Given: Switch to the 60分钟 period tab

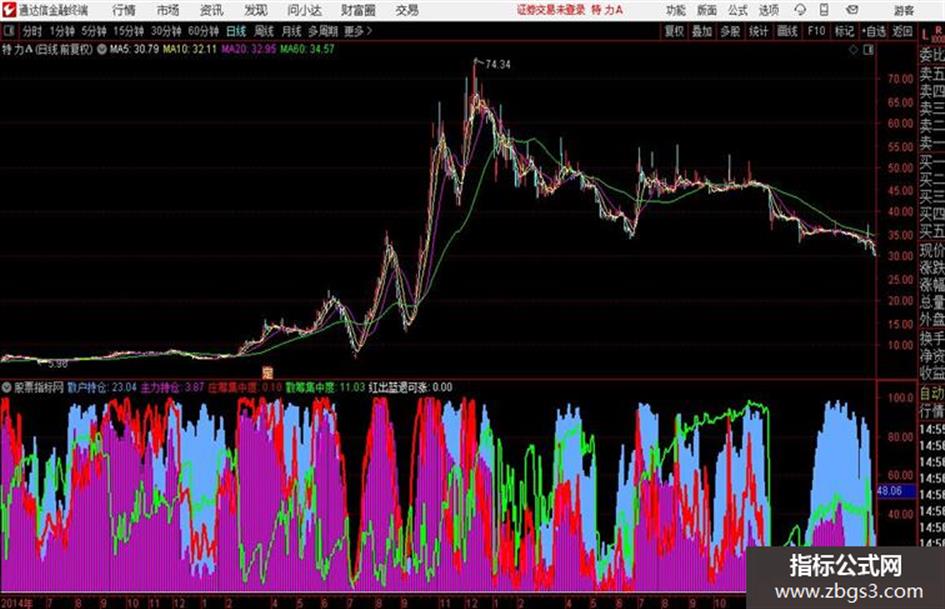Looking at the screenshot, I should point(203,31).
